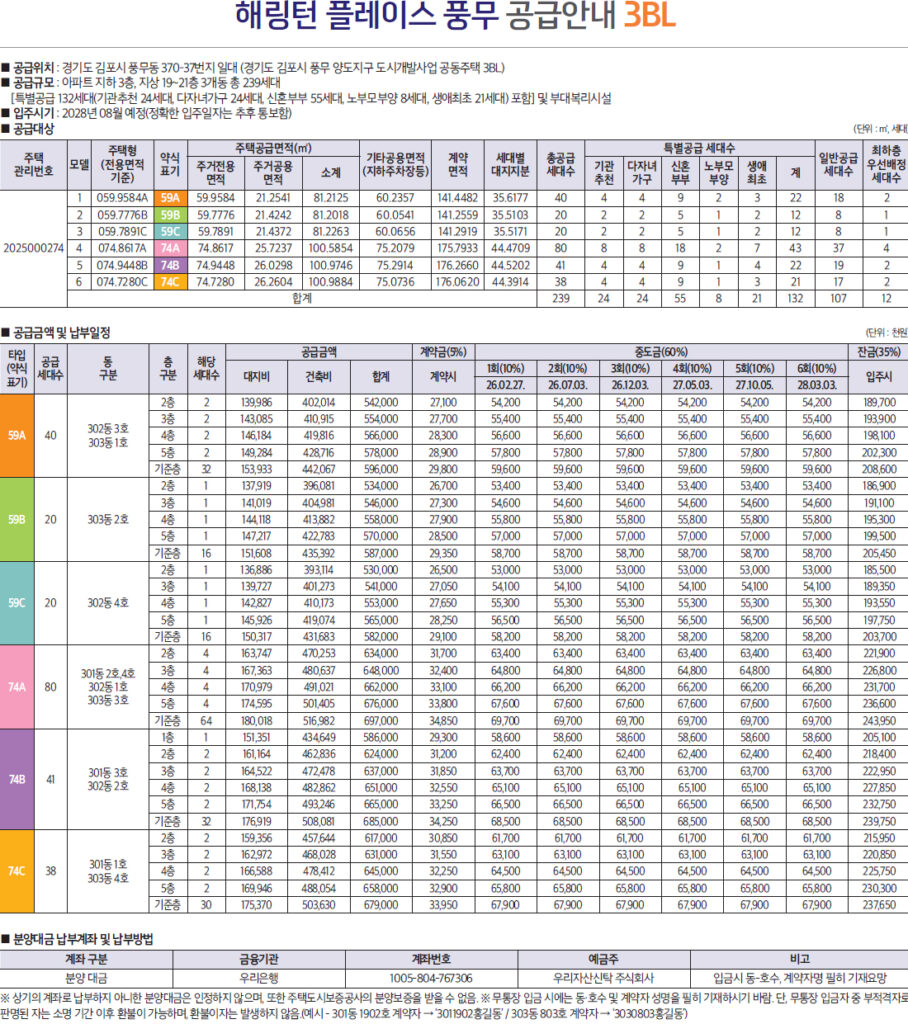Click the purple 74B badge in the upper table
This screenshot has width=908, height=1024.
[x=170, y=265]
